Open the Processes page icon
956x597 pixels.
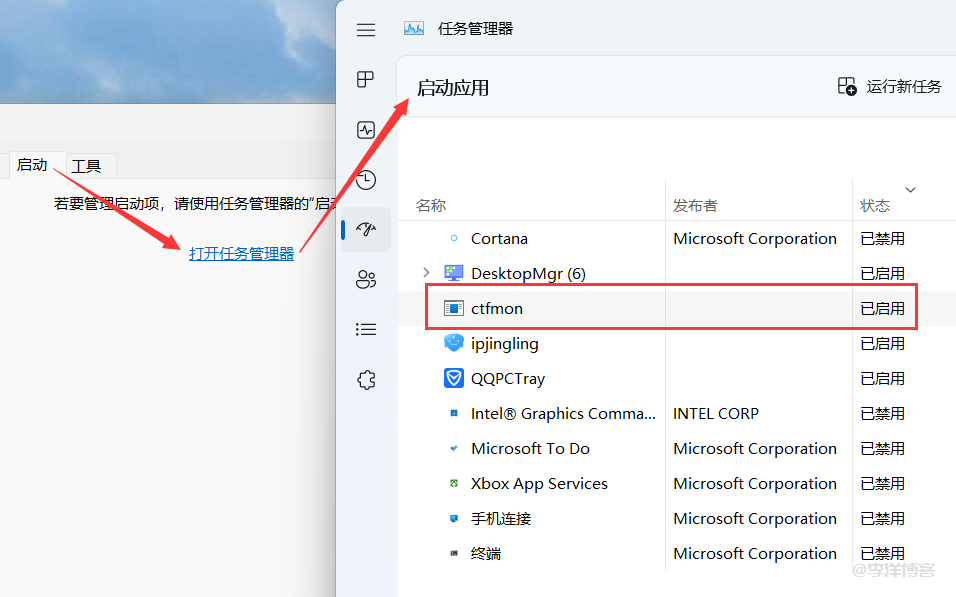[x=366, y=80]
